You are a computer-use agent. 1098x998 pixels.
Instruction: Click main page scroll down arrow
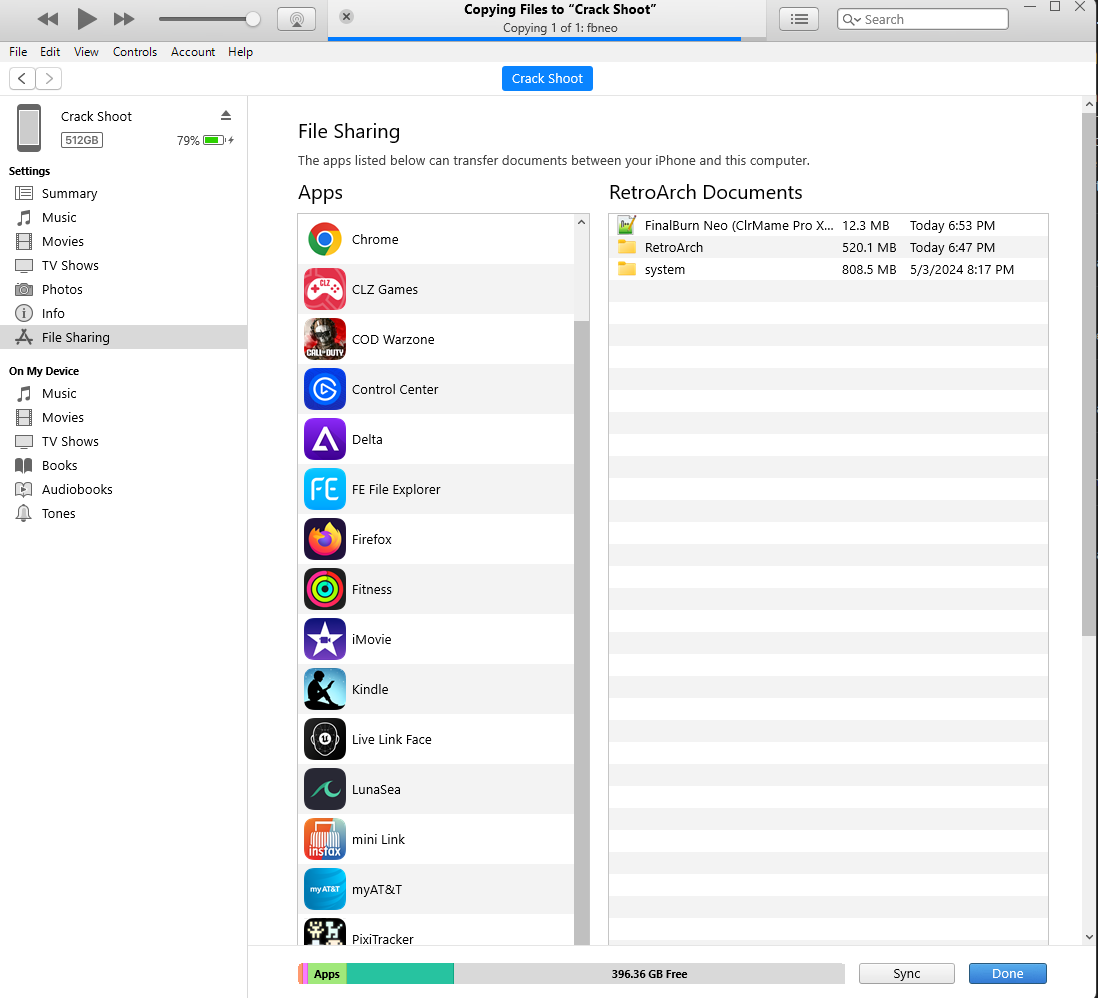[1089, 936]
